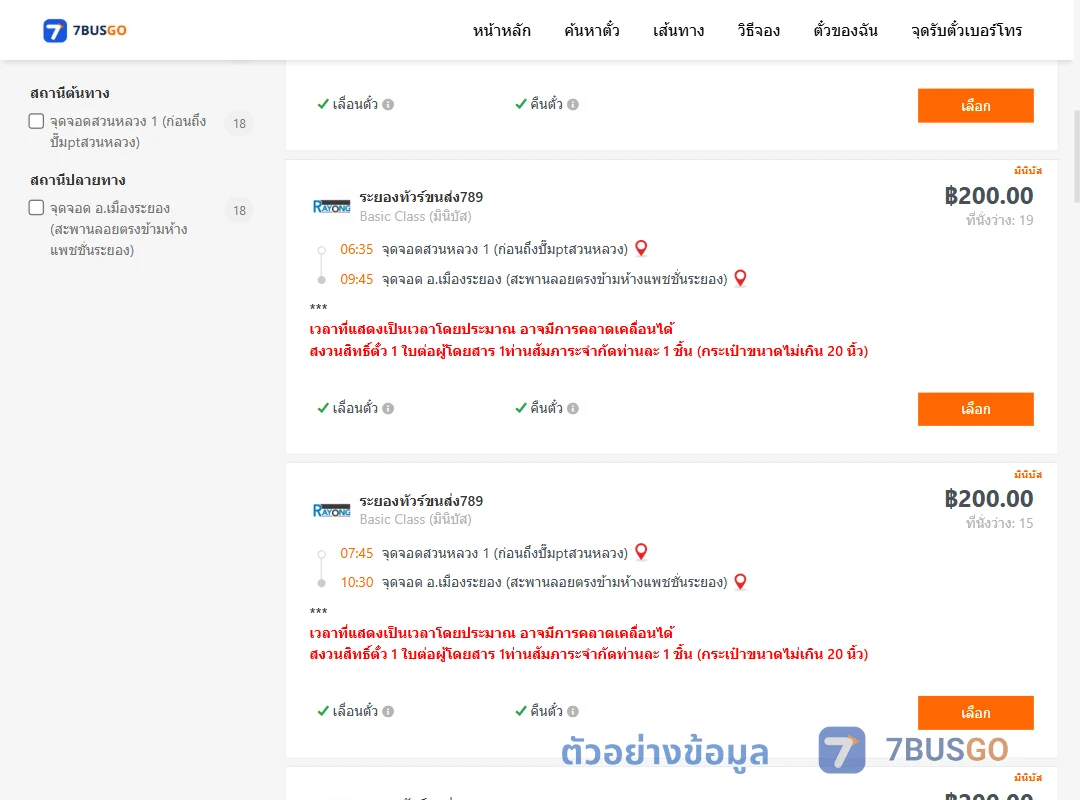
Task: Open map pin for 07:45 จุดจอดสวนหลวง 1
Action: click(x=641, y=552)
